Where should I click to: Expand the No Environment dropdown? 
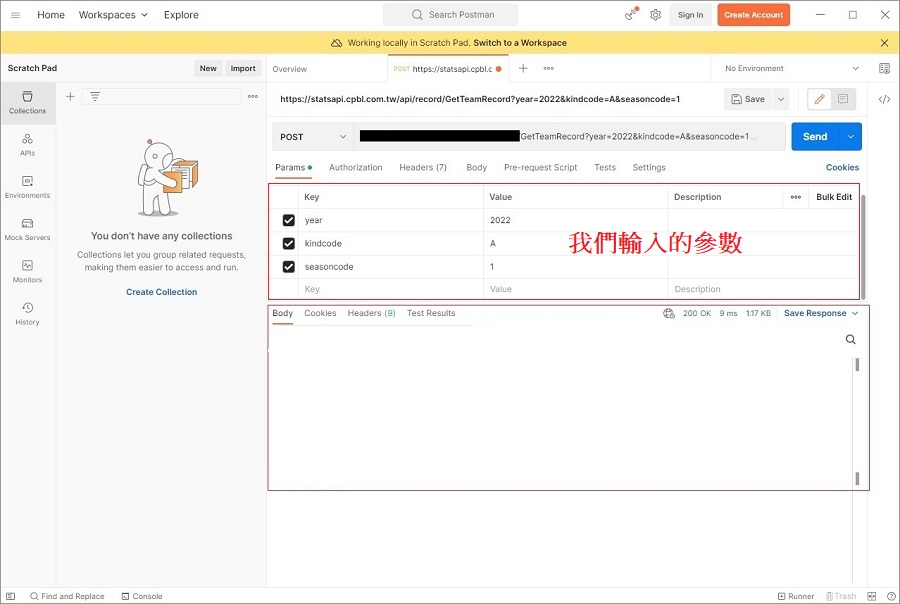point(791,68)
